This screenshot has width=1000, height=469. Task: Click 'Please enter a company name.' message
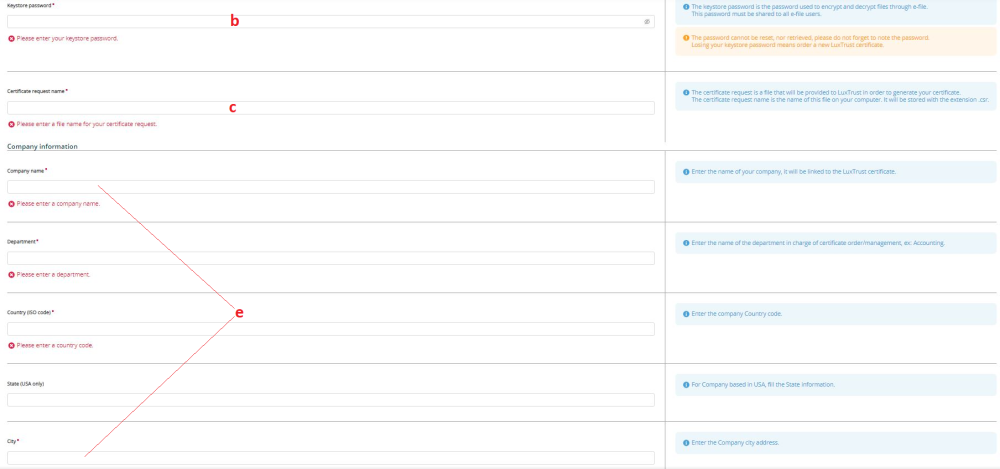click(58, 204)
